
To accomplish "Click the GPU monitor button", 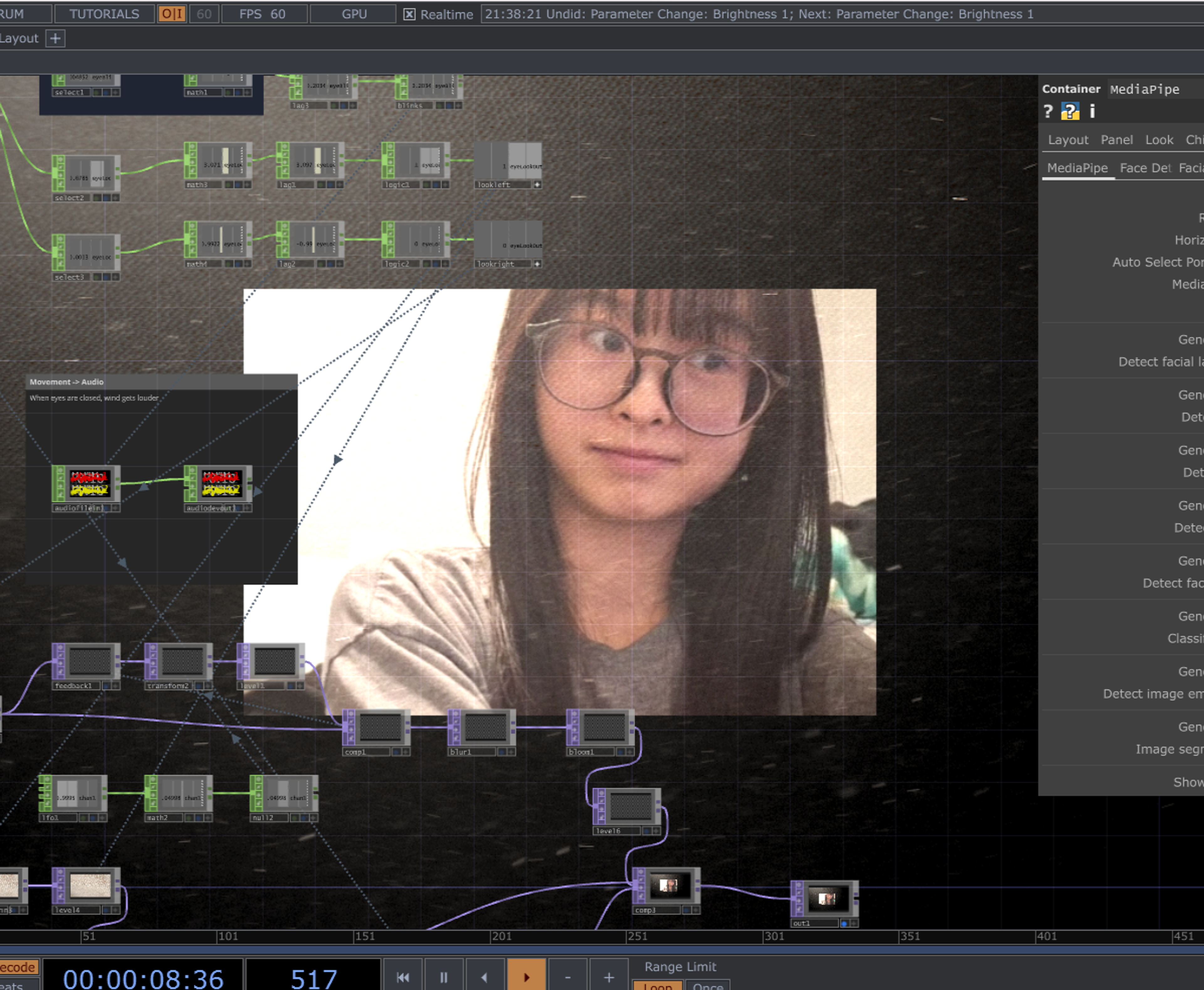I will tap(354, 14).
